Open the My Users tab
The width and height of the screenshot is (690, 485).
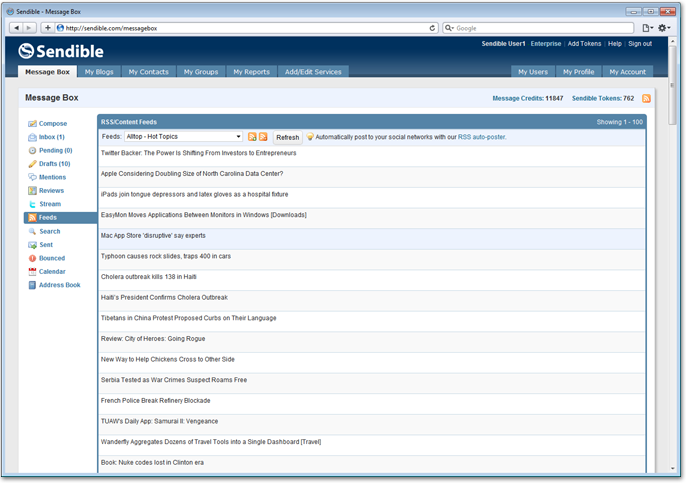[x=532, y=72]
